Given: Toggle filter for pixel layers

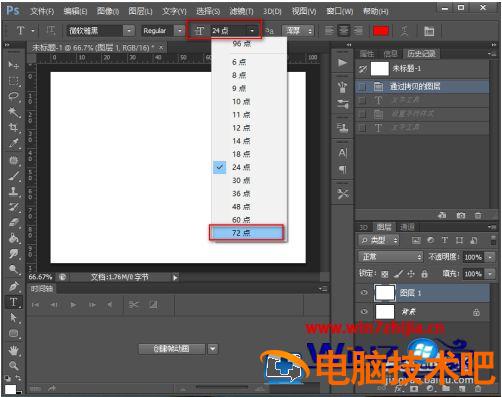Looking at the screenshot, I should 416,240.
